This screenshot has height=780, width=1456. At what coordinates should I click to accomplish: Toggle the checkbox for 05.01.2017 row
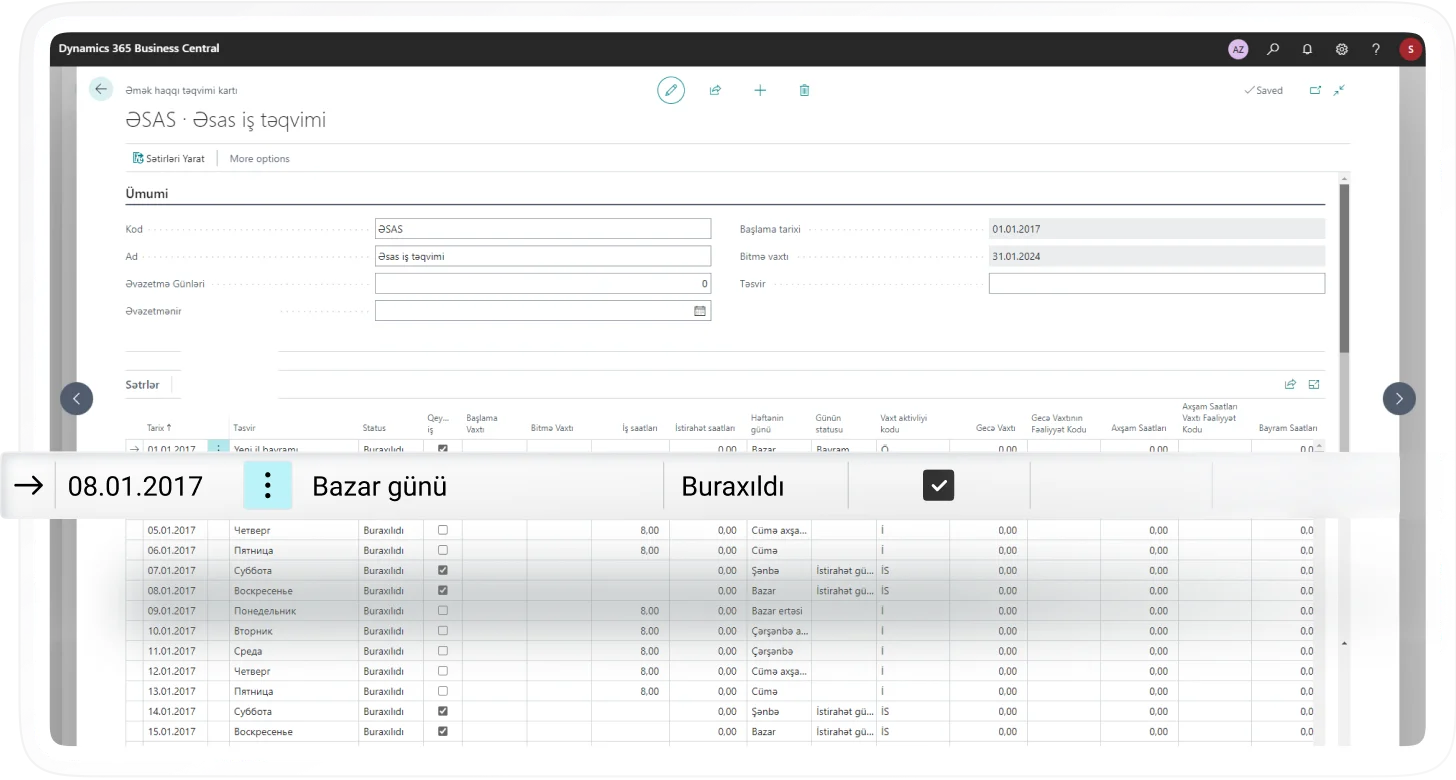(443, 530)
